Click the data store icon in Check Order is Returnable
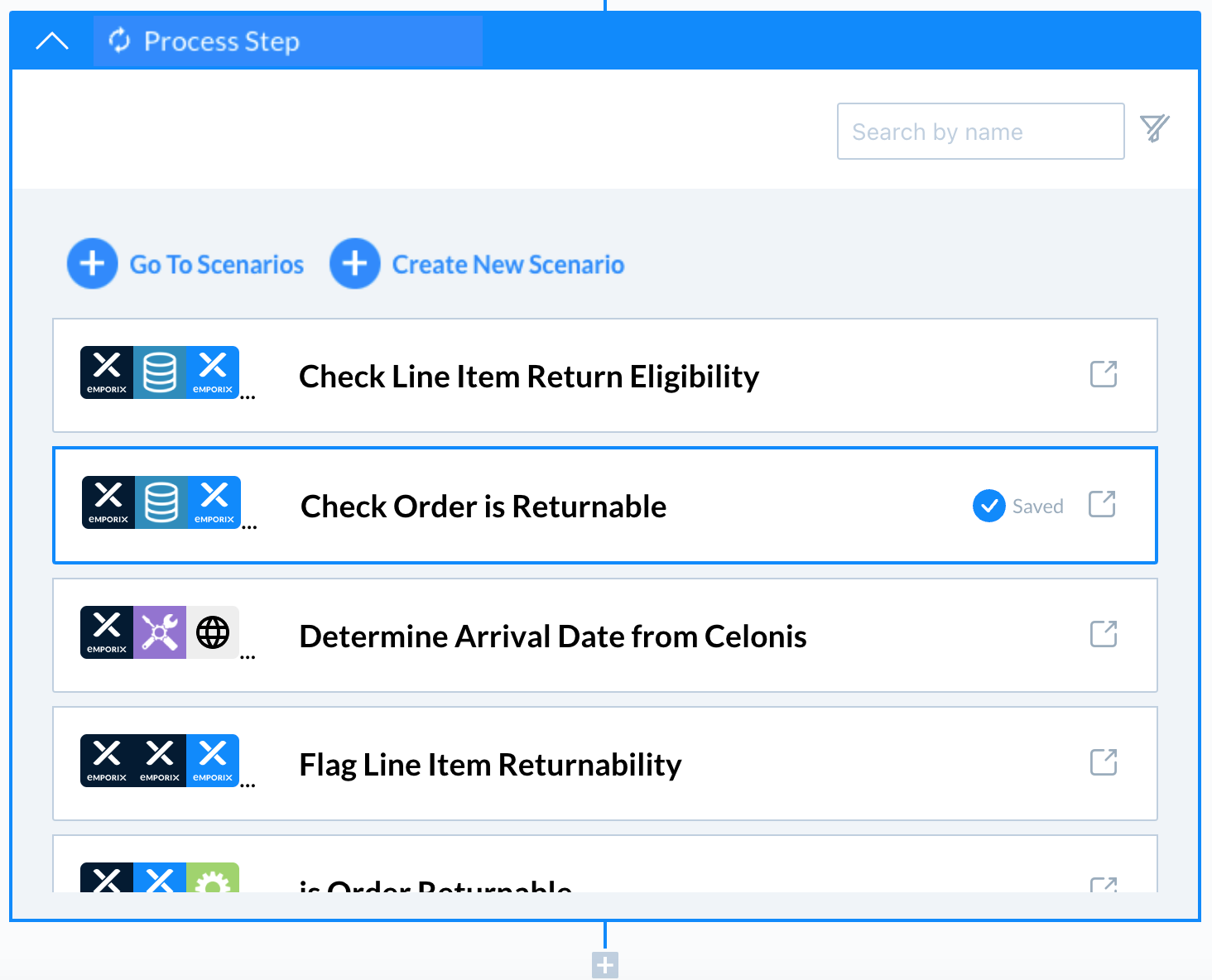1212x980 pixels. (x=161, y=502)
